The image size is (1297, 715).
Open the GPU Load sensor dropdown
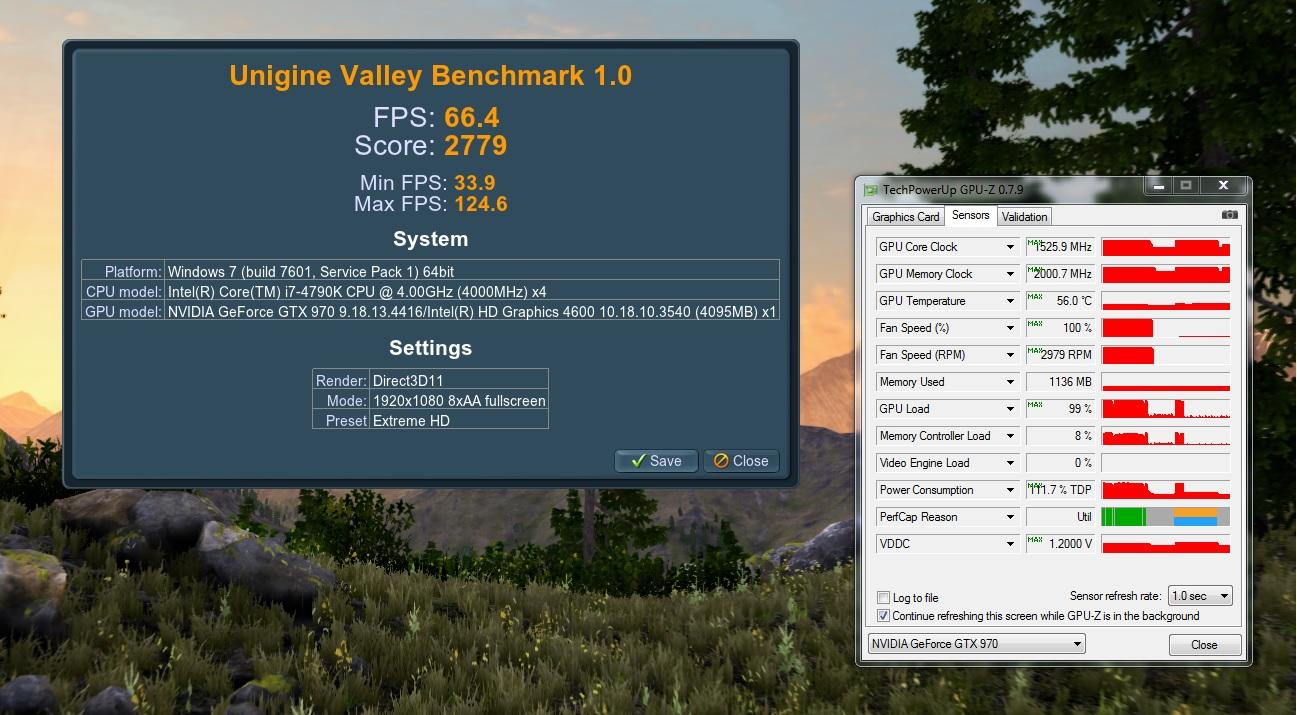click(x=1010, y=409)
